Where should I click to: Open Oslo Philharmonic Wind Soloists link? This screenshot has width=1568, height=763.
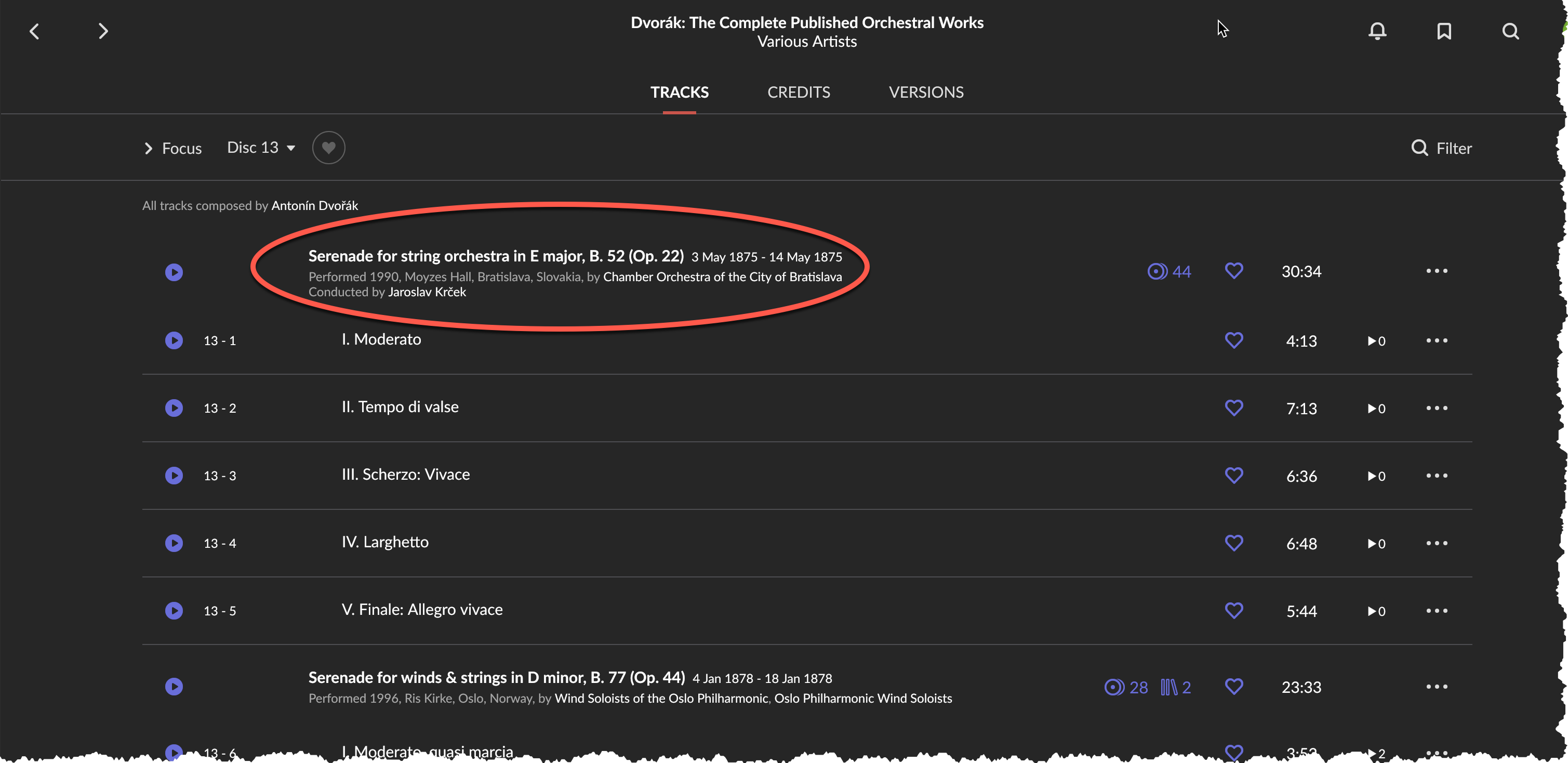tap(863, 698)
